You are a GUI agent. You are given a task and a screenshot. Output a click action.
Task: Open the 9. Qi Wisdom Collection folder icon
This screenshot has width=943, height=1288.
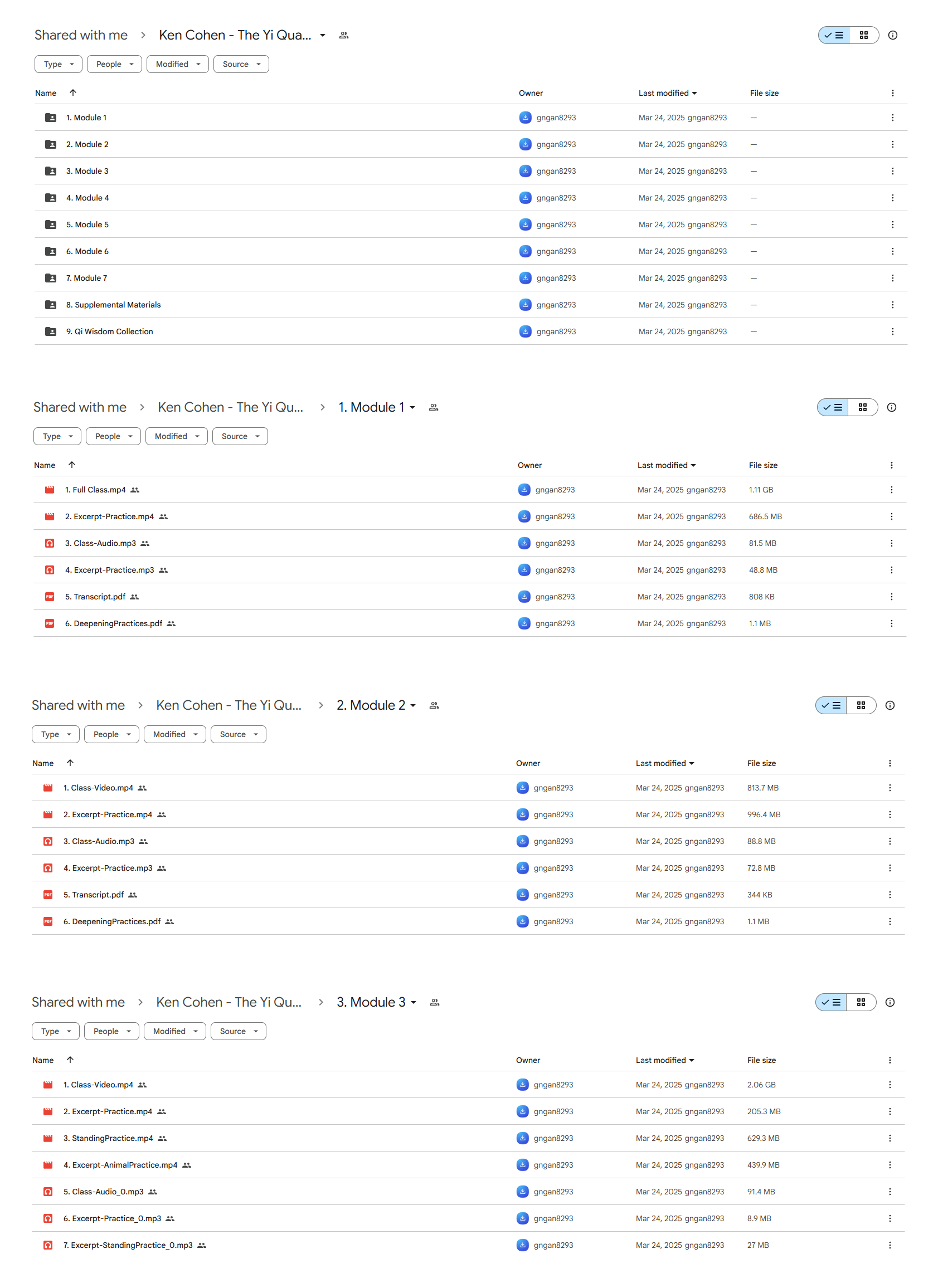51,331
